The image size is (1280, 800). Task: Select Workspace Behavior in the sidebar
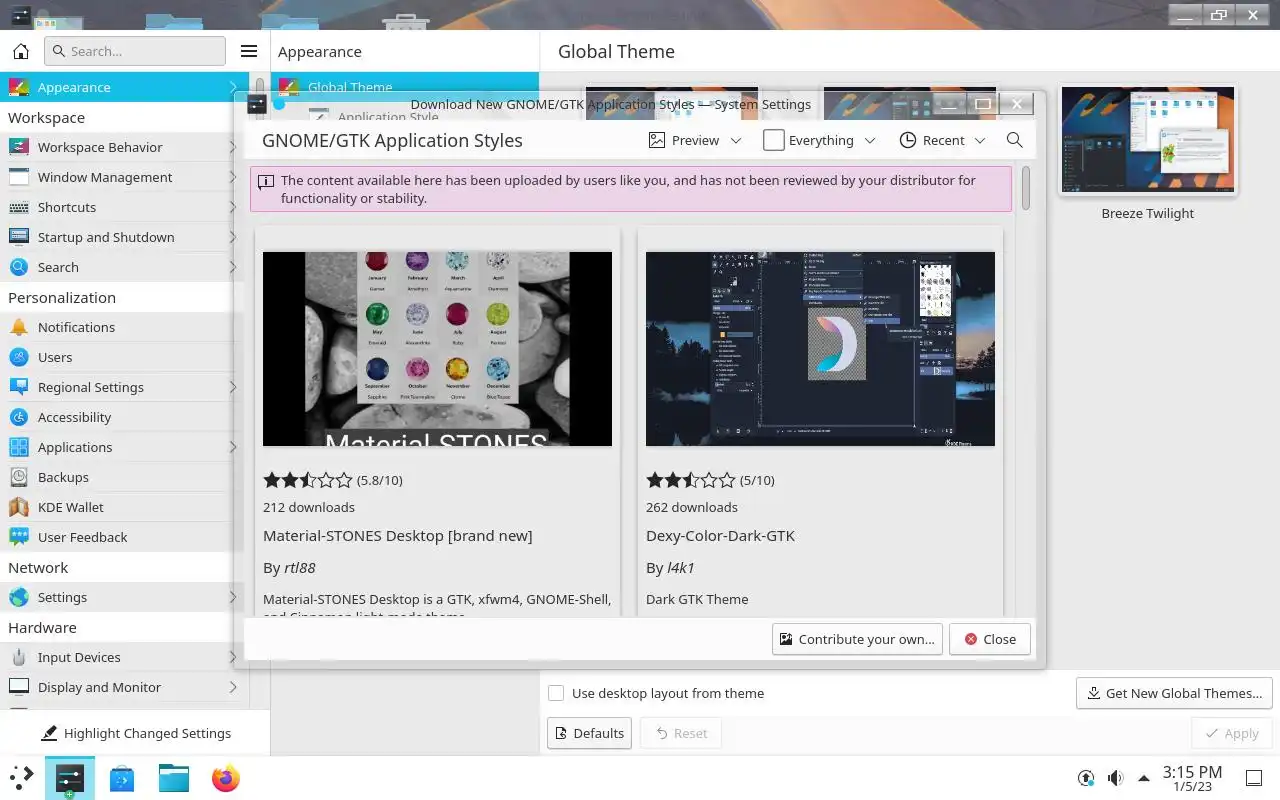[x=124, y=147]
